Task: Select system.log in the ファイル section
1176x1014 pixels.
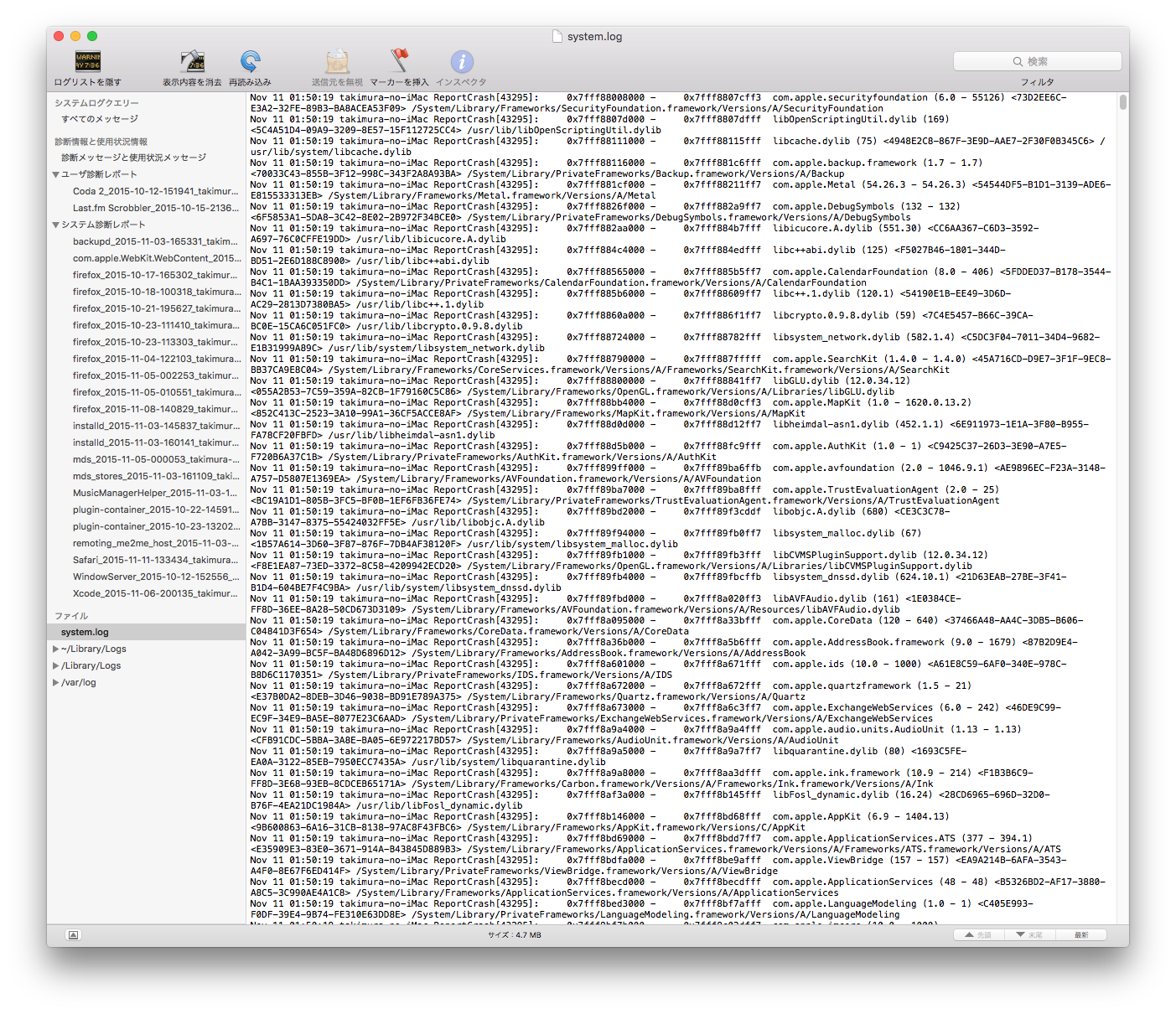Action: tap(146, 632)
